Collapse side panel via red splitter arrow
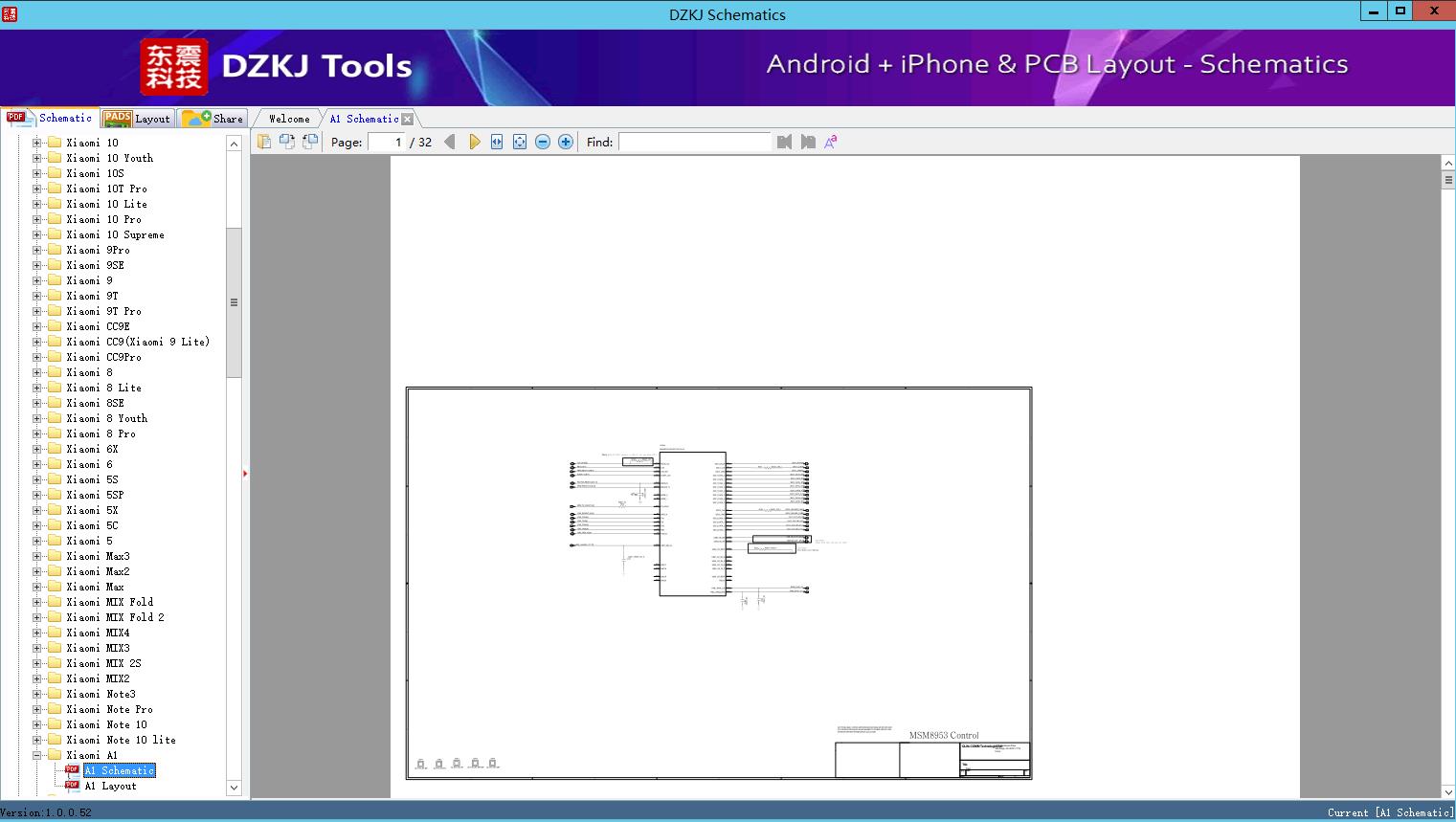 [x=245, y=473]
